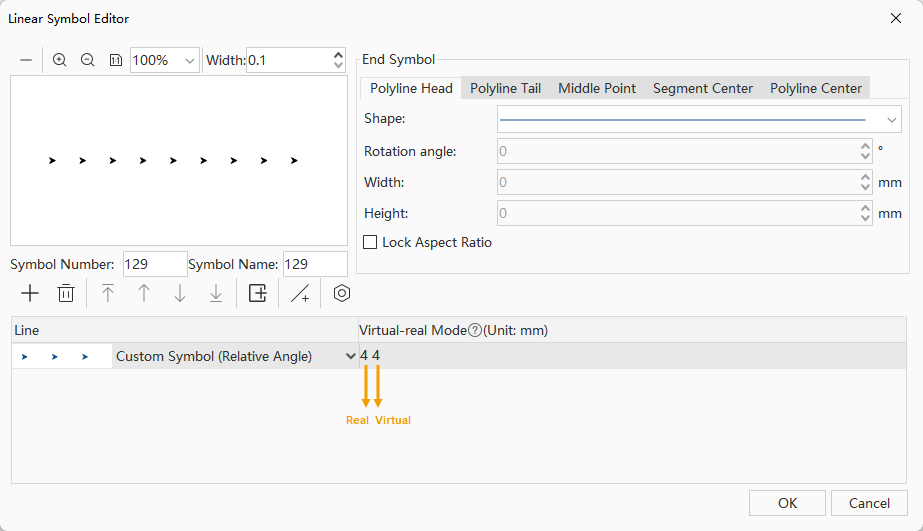The width and height of the screenshot is (923, 531).
Task: Delete line using the trash icon
Action: coord(66,293)
